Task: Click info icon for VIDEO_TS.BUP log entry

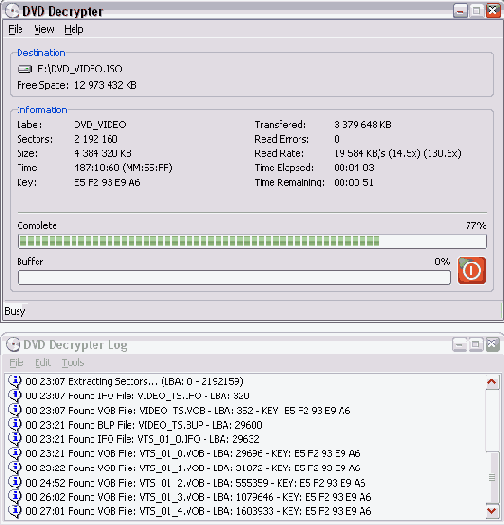Action: click(15, 425)
